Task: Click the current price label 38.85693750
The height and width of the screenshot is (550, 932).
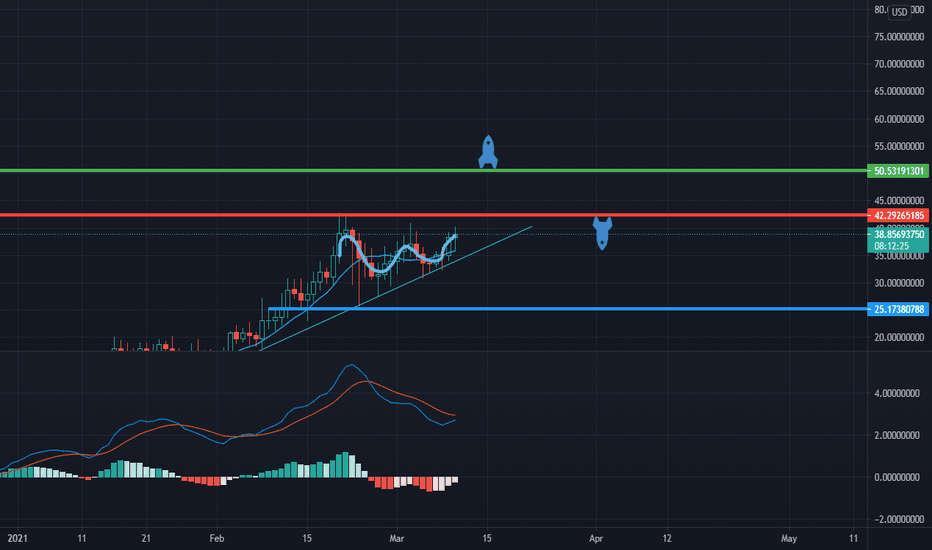Action: (898, 234)
